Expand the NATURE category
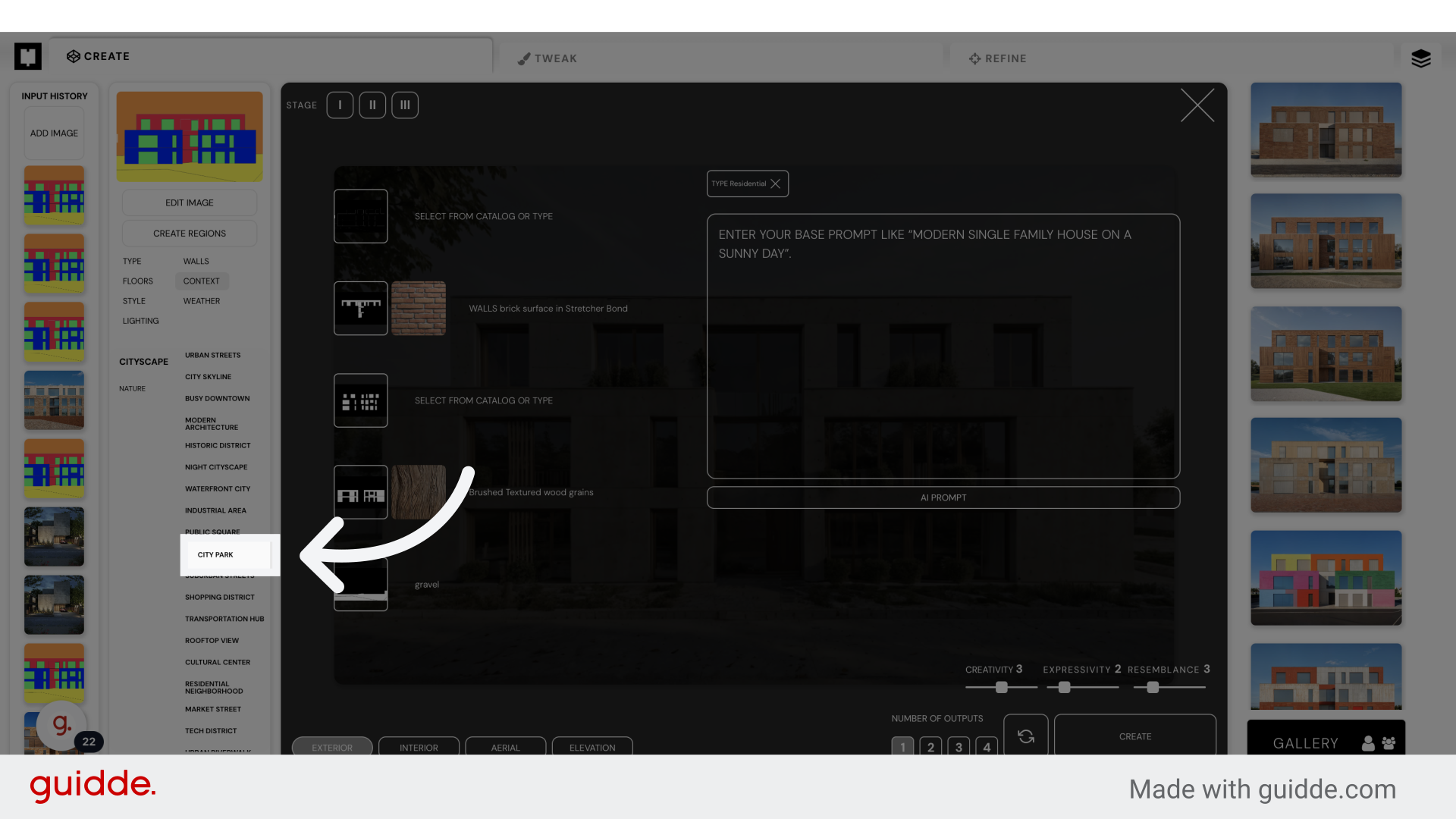The image size is (1456, 819). [132, 388]
